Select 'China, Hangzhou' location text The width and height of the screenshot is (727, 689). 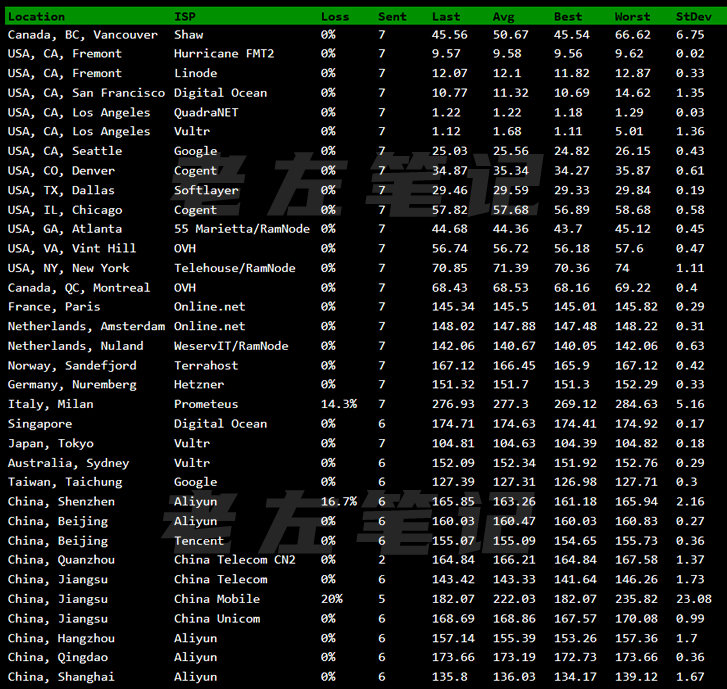point(61,638)
